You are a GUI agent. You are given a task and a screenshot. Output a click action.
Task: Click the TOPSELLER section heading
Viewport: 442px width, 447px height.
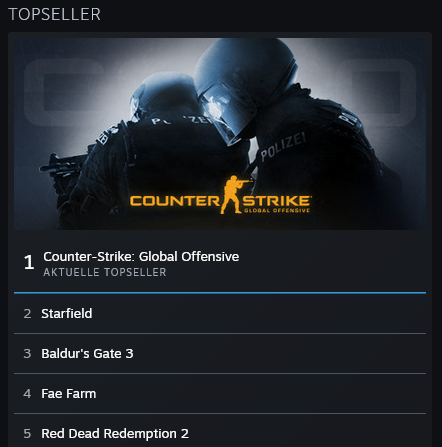pos(54,14)
